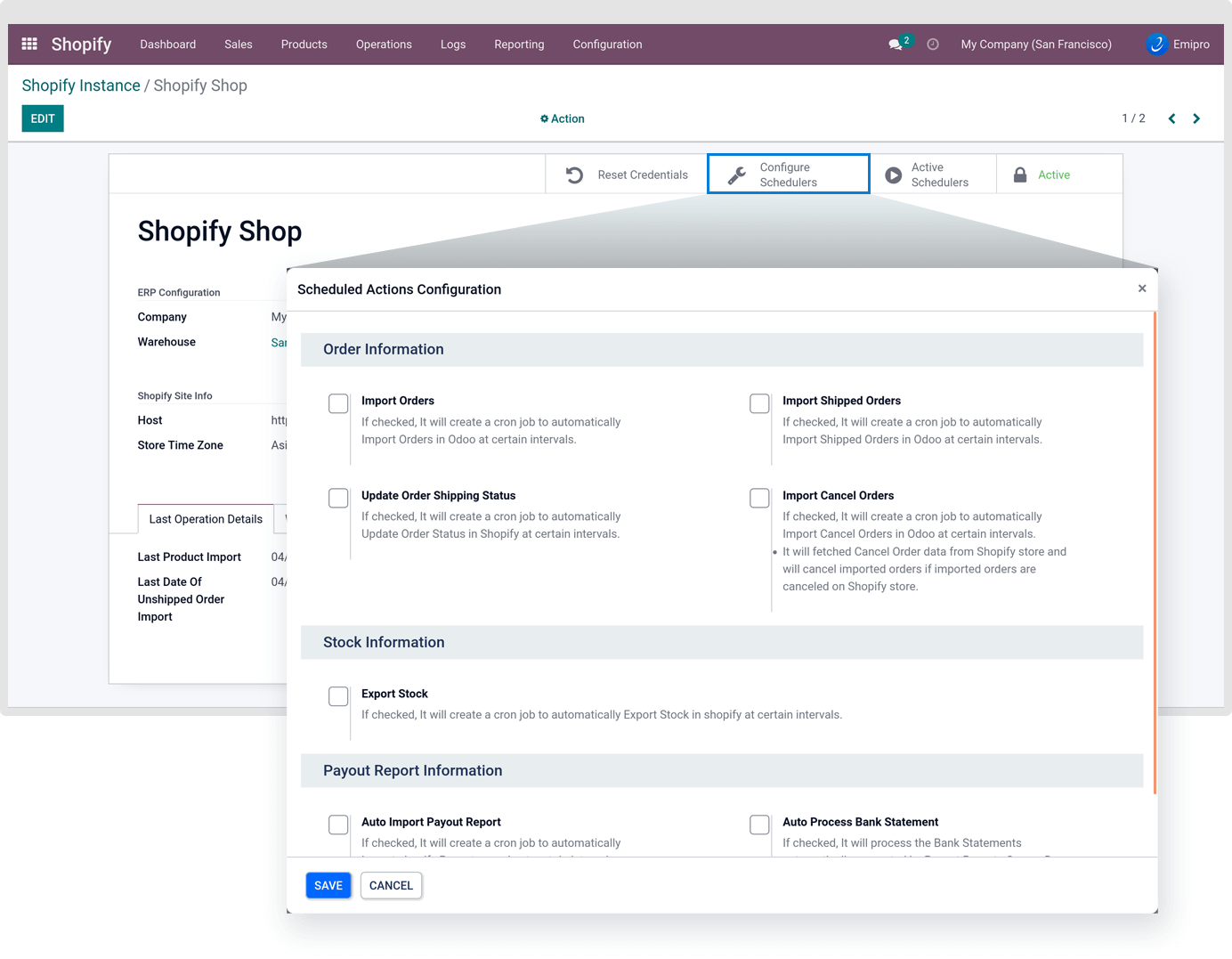The height and width of the screenshot is (959, 1232).
Task: Click the Host field label
Action: (150, 420)
